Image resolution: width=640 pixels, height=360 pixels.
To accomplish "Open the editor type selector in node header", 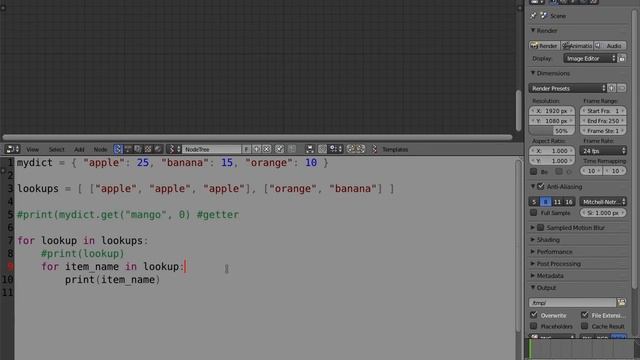I will [x=12, y=149].
